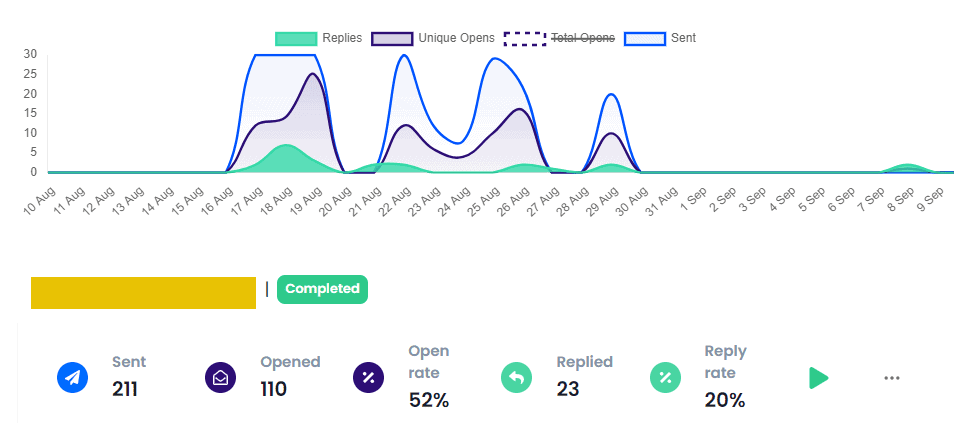Click the Reply rate stat label
The image size is (955, 423).
[725, 362]
